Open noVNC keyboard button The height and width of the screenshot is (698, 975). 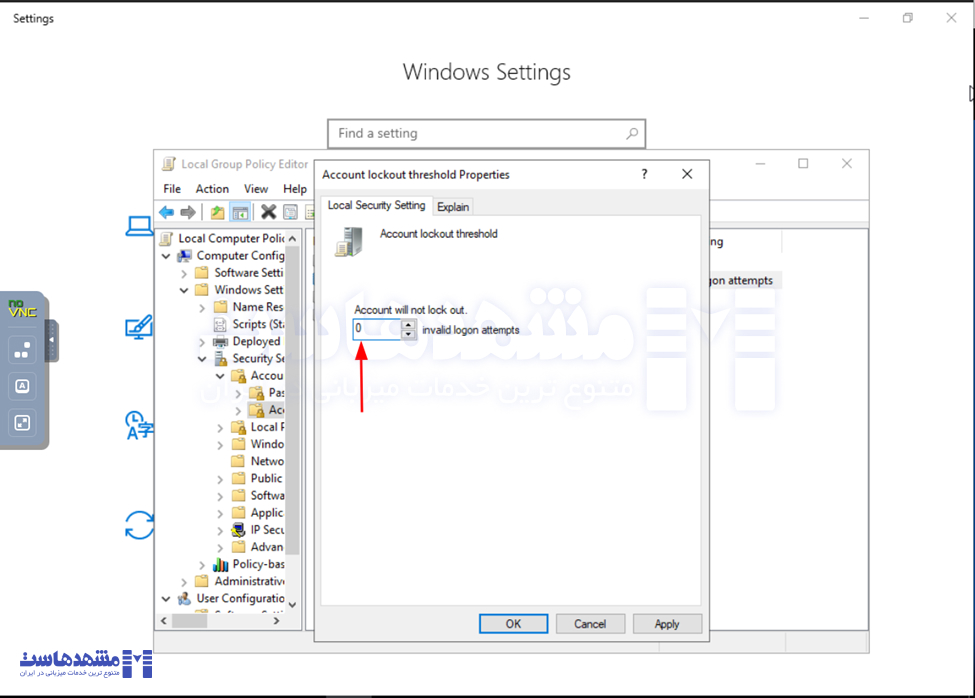22,386
